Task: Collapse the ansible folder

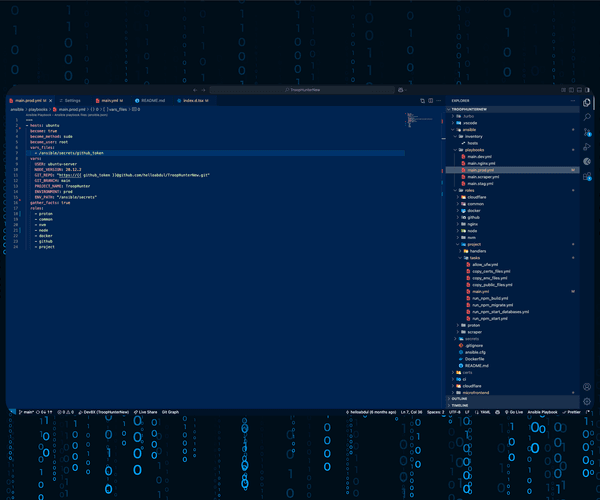Action: click(x=512, y=130)
